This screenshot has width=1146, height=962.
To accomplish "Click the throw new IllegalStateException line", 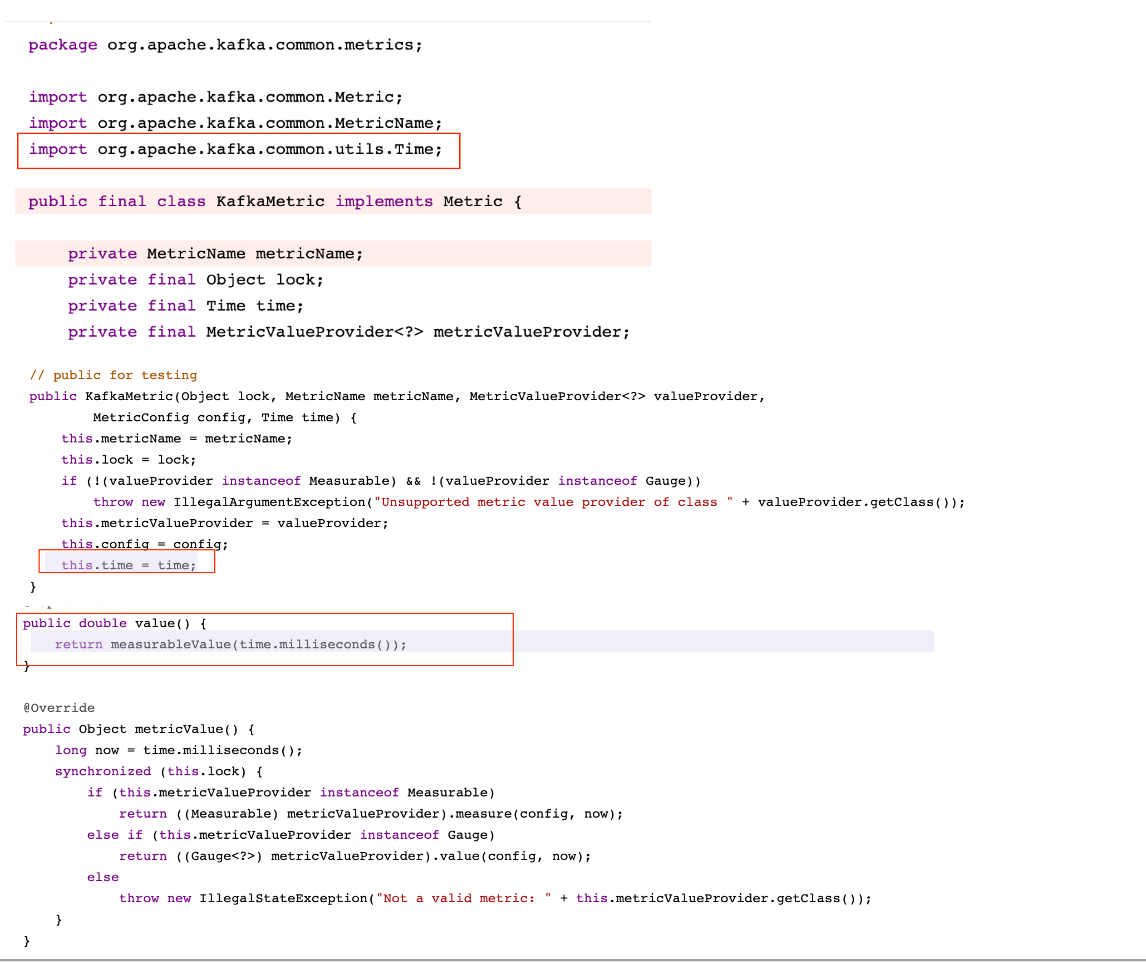I will [x=496, y=898].
